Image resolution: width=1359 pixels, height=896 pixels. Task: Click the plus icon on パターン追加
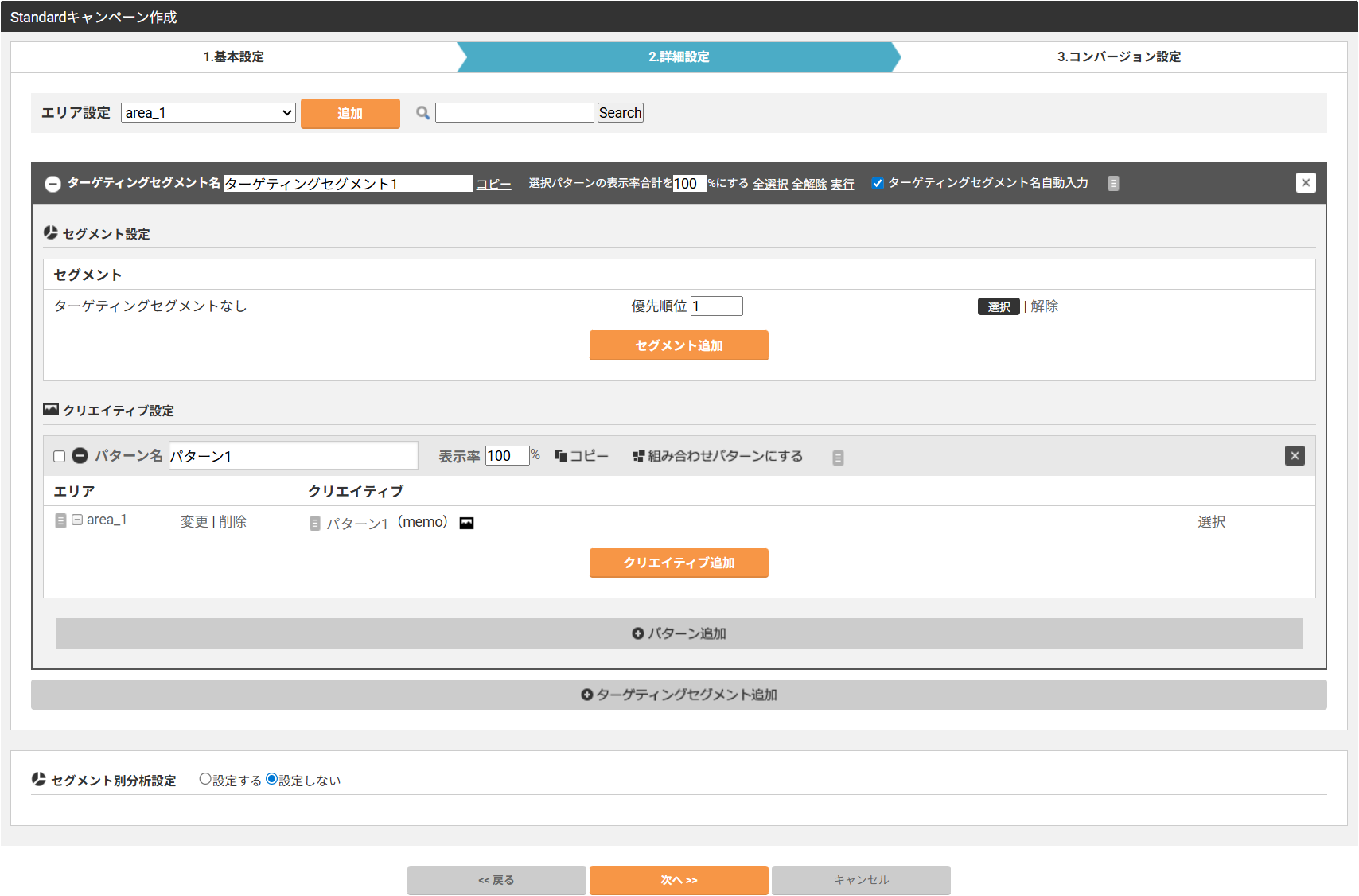[x=638, y=633]
